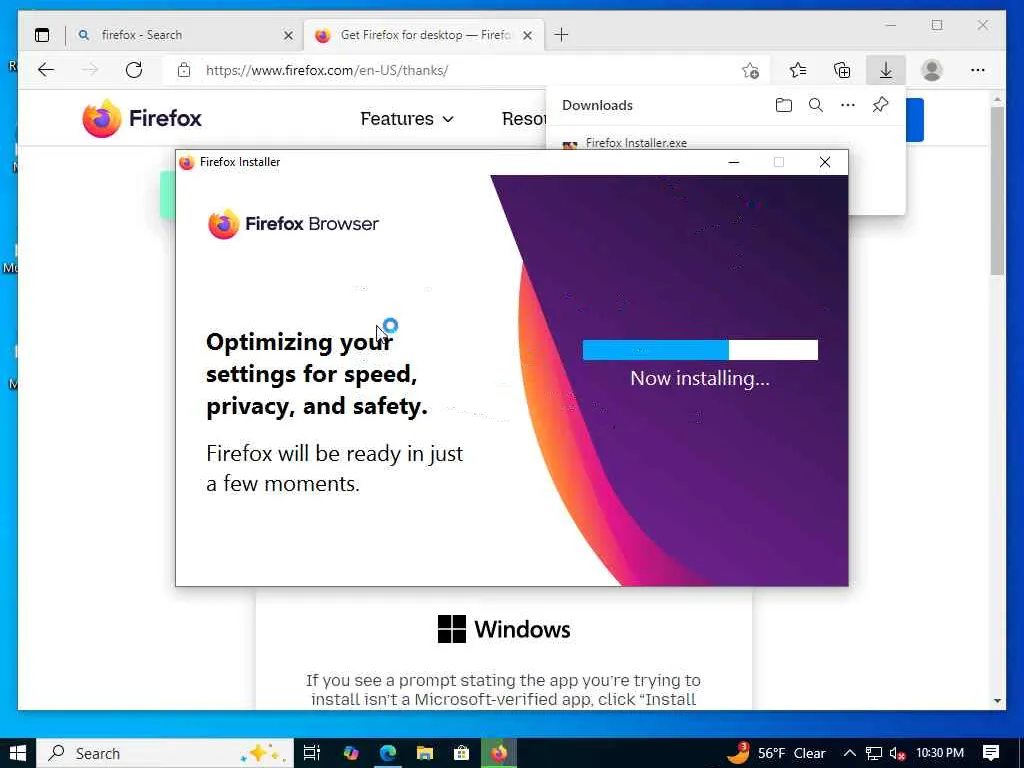The width and height of the screenshot is (1024, 768).
Task: Open weather widget showing 56°F Clear
Action: pos(776,753)
